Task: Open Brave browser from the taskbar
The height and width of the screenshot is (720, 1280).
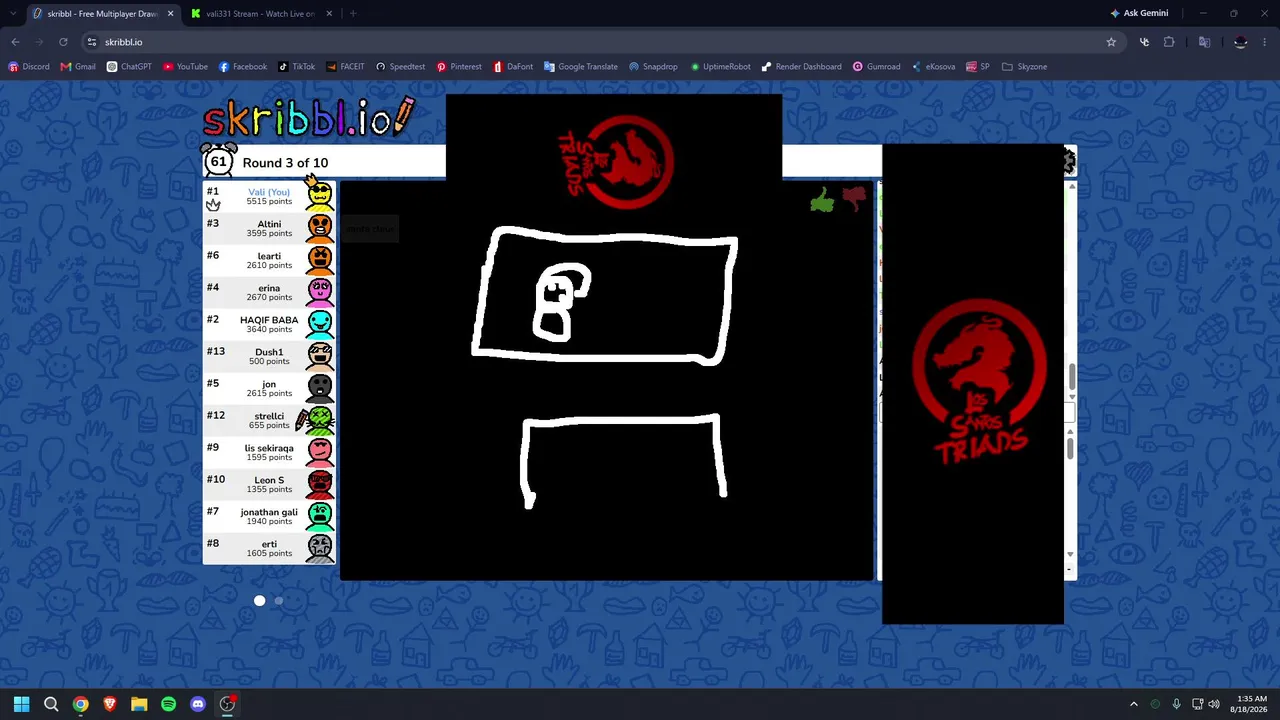Action: [110, 704]
